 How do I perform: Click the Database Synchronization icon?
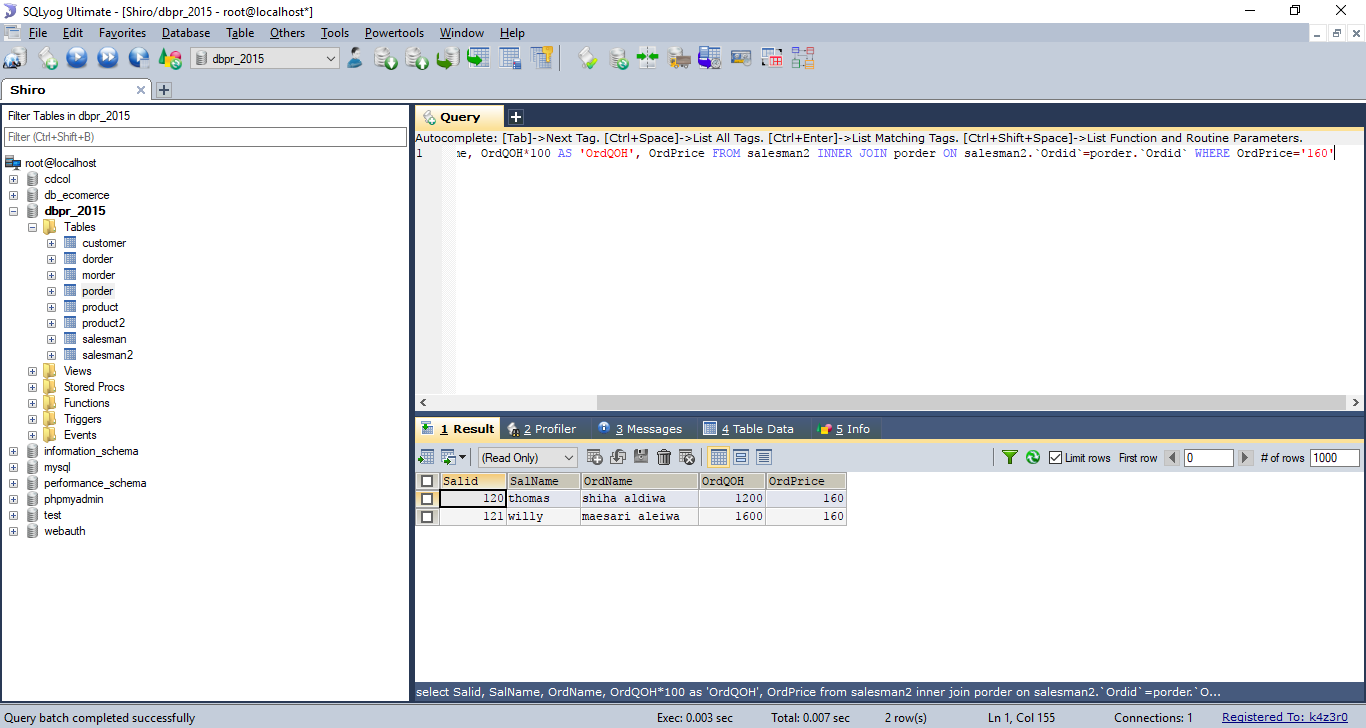tap(619, 58)
